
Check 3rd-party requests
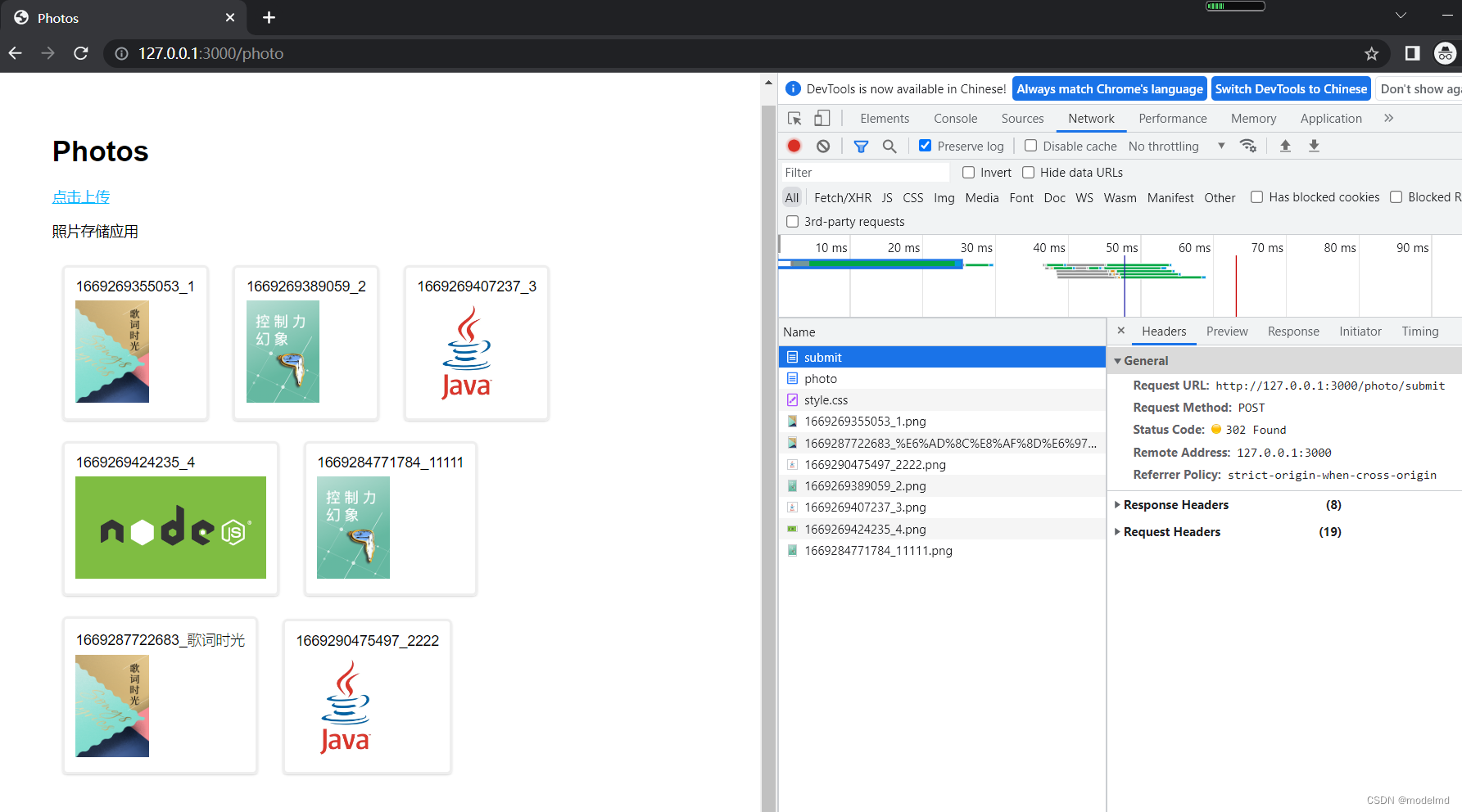point(792,222)
